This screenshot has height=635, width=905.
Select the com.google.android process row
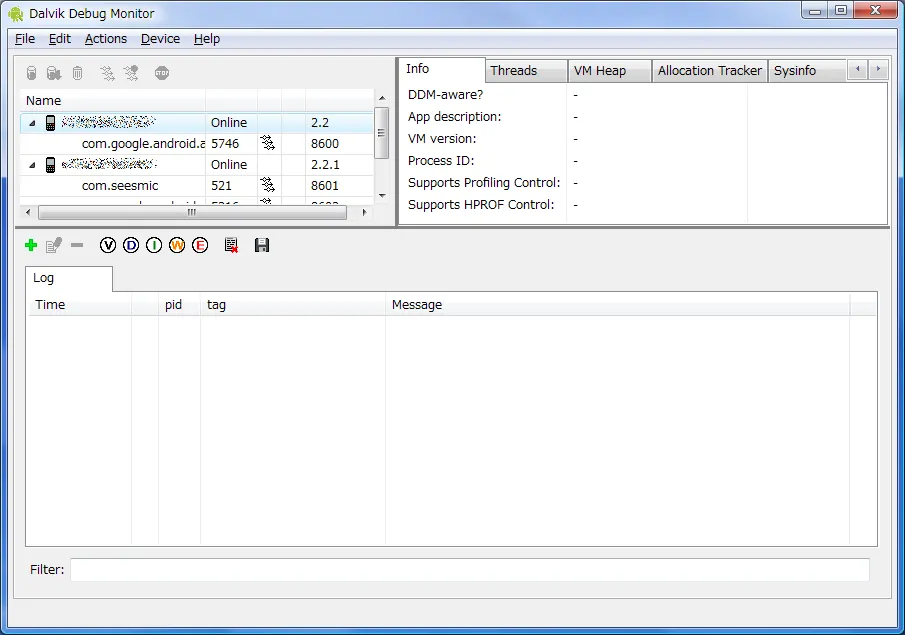click(x=196, y=143)
